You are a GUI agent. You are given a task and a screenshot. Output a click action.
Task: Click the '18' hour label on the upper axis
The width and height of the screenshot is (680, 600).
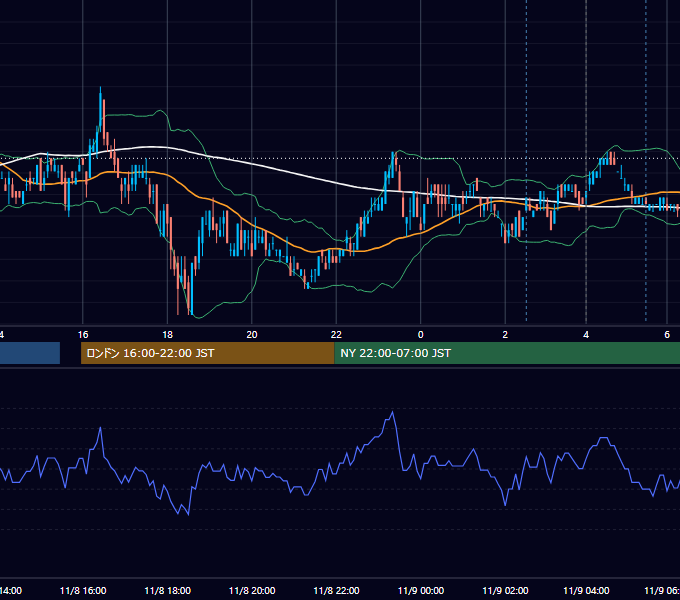[167, 335]
